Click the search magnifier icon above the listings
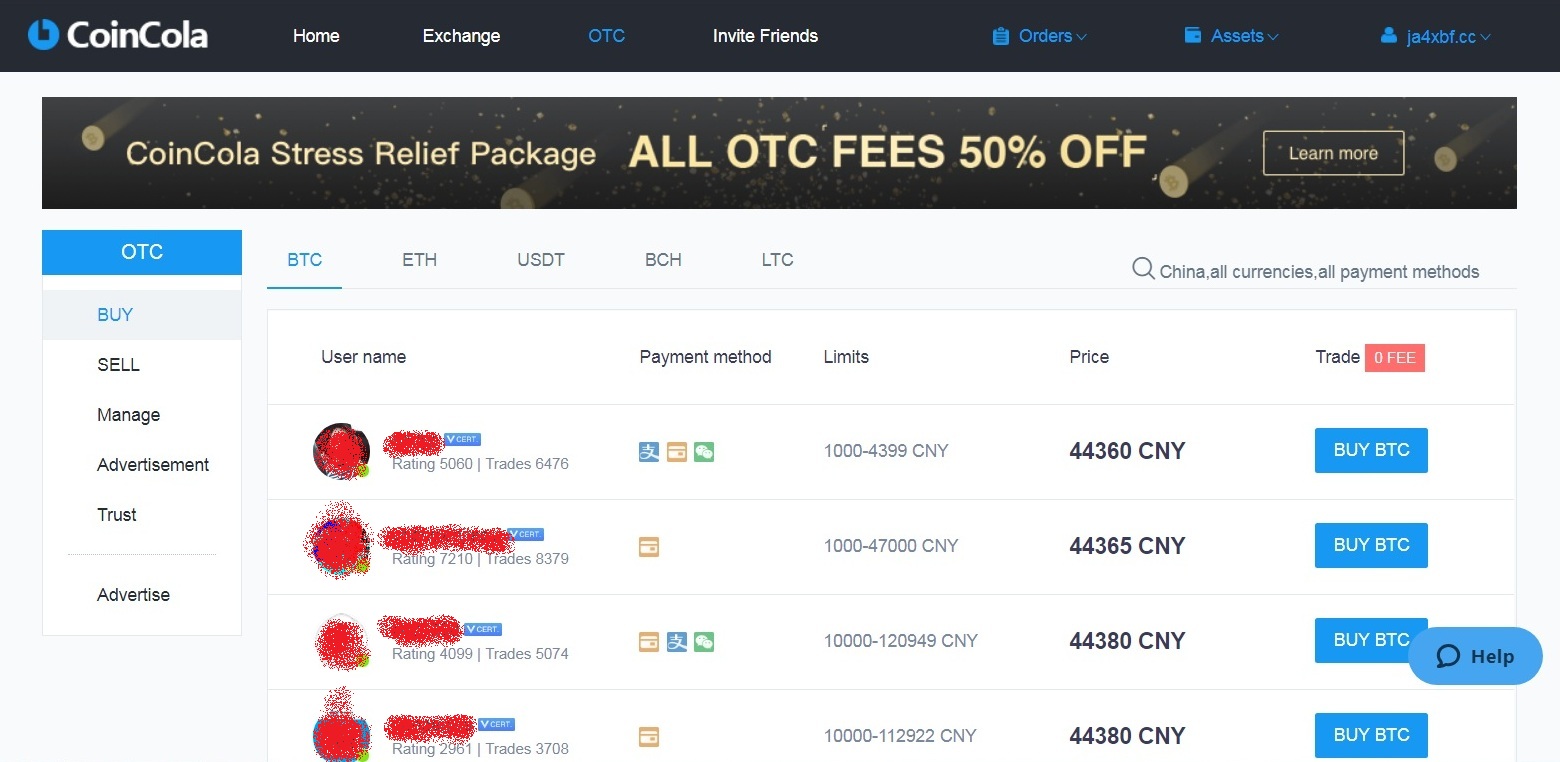 coord(1143,269)
